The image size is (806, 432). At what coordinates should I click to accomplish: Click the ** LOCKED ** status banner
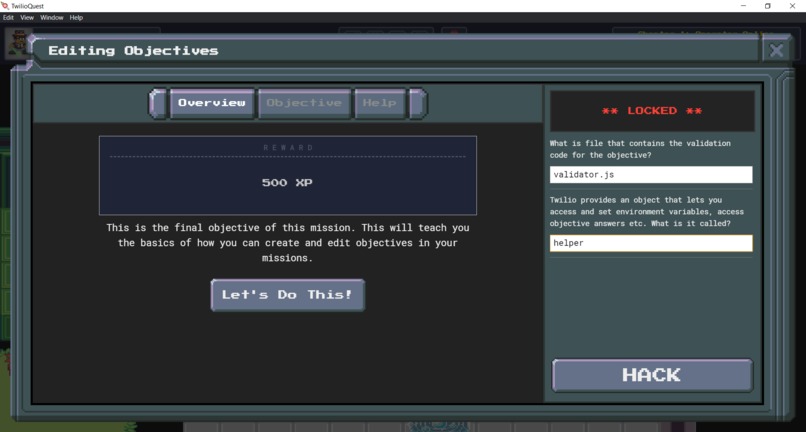coord(652,111)
